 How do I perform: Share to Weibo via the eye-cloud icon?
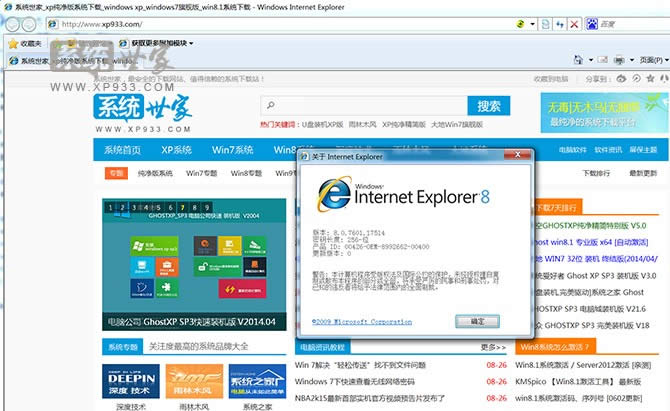click(x=621, y=78)
